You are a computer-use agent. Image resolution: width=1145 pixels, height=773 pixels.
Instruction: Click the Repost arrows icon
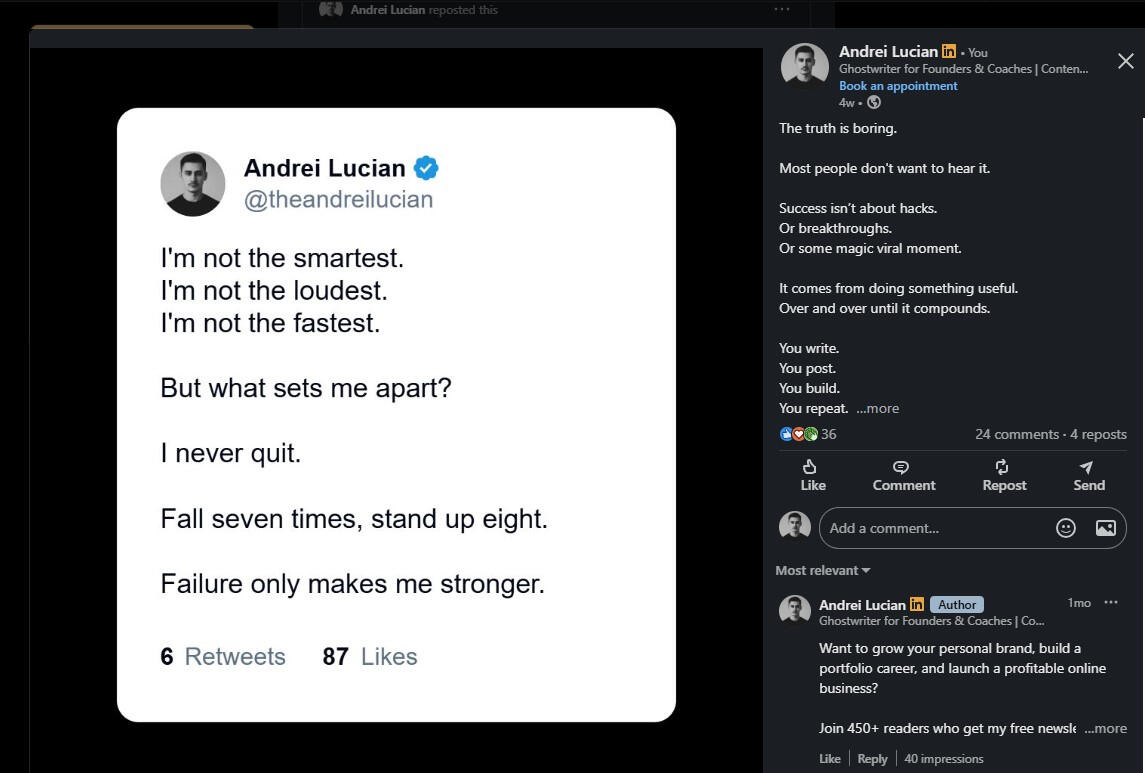click(1002, 467)
